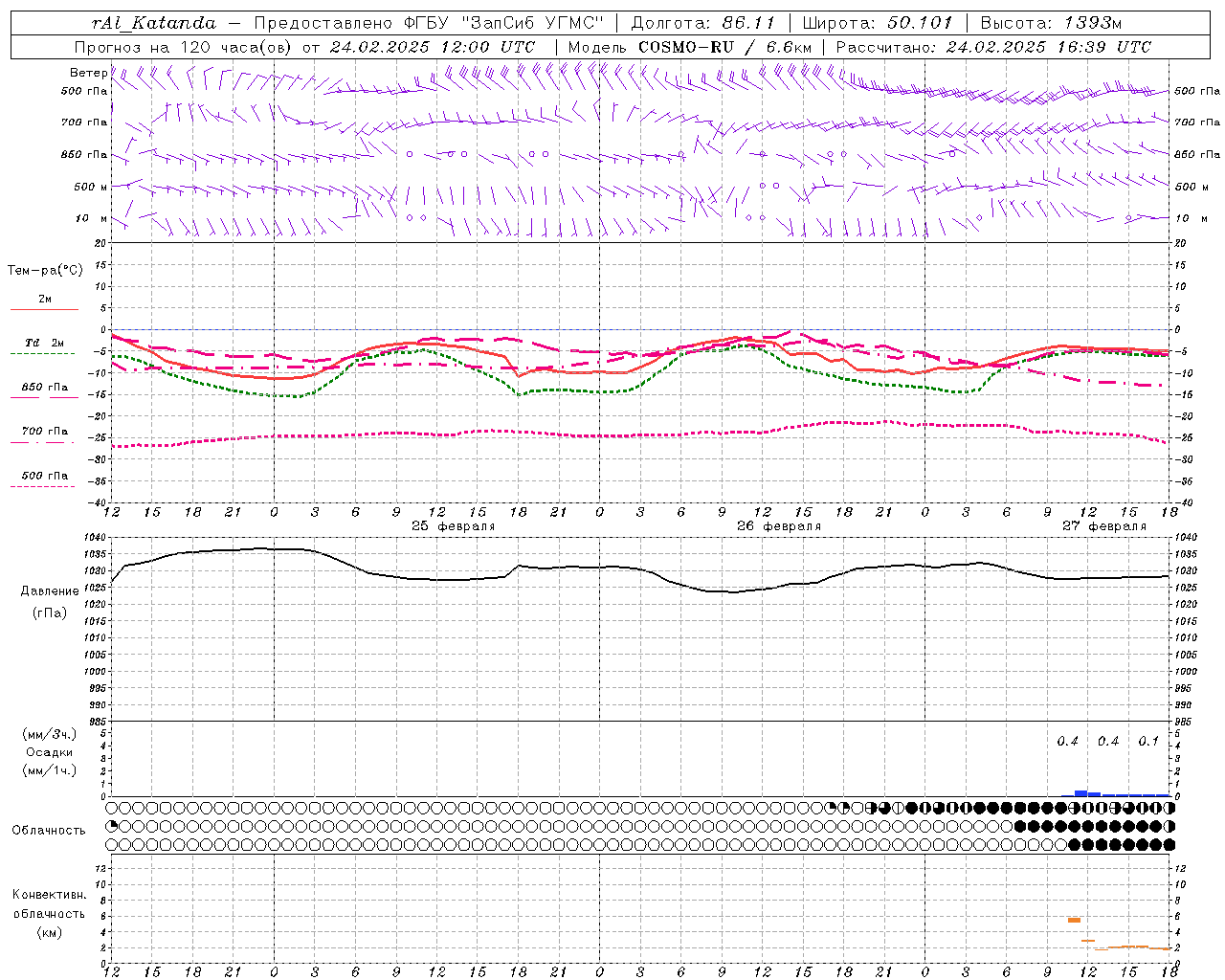Select the 'Осадки' precipitation panel label
The image size is (1225, 980).
50,752
